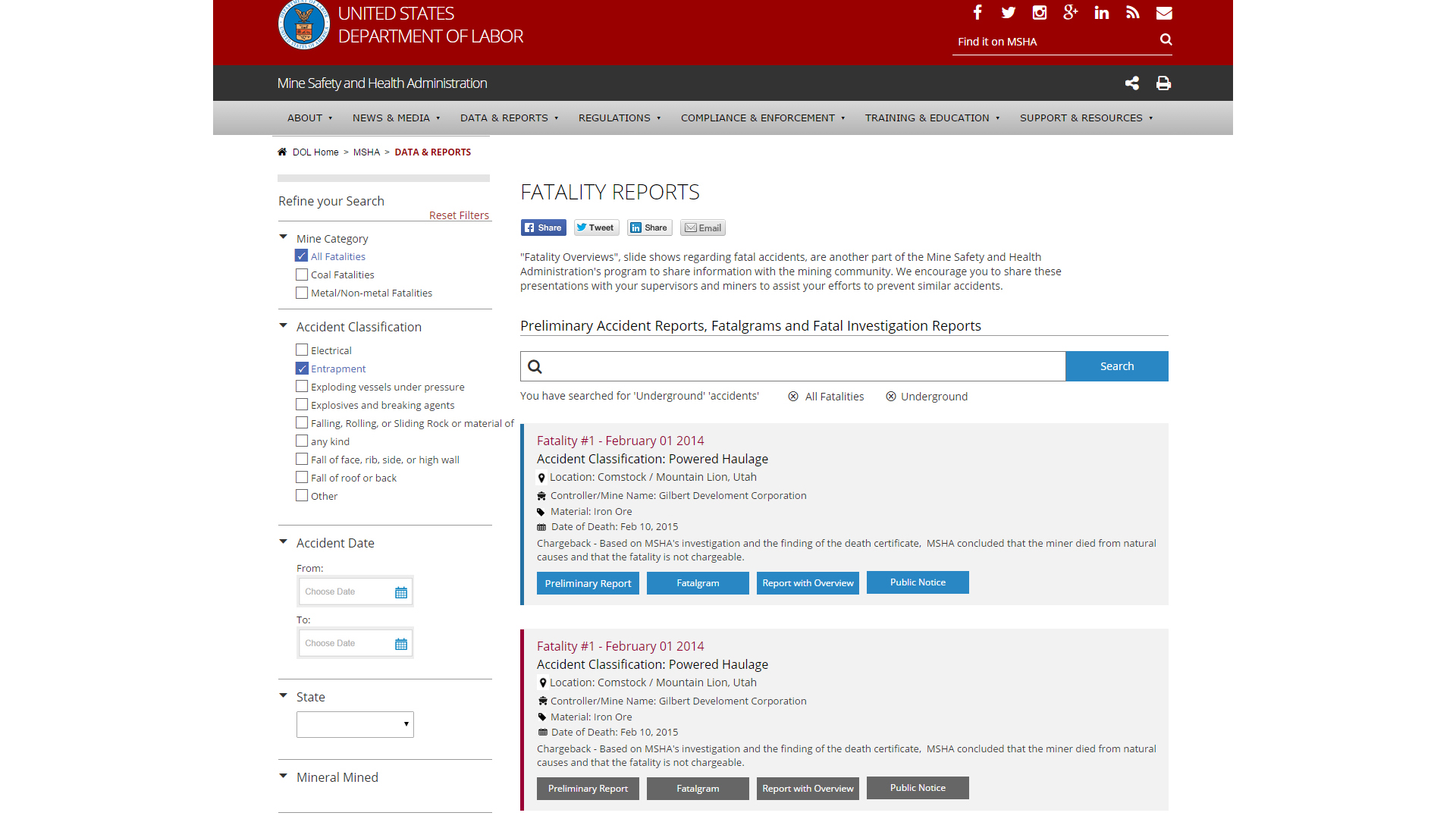
Task: Remove the Underground search filter
Action: click(x=891, y=397)
